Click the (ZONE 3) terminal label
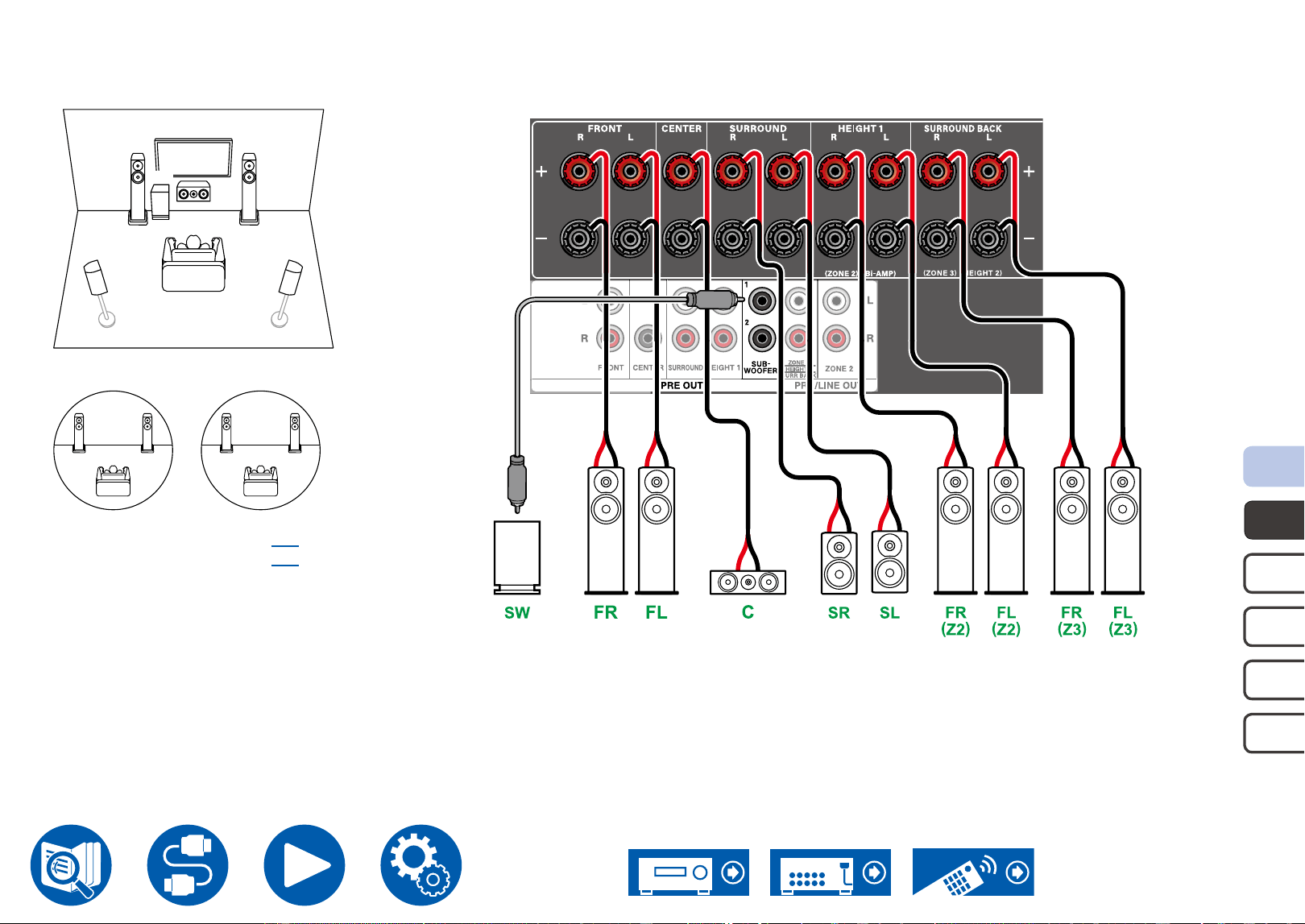Screen dimensions: 1305x924 pyautogui.click(x=940, y=273)
